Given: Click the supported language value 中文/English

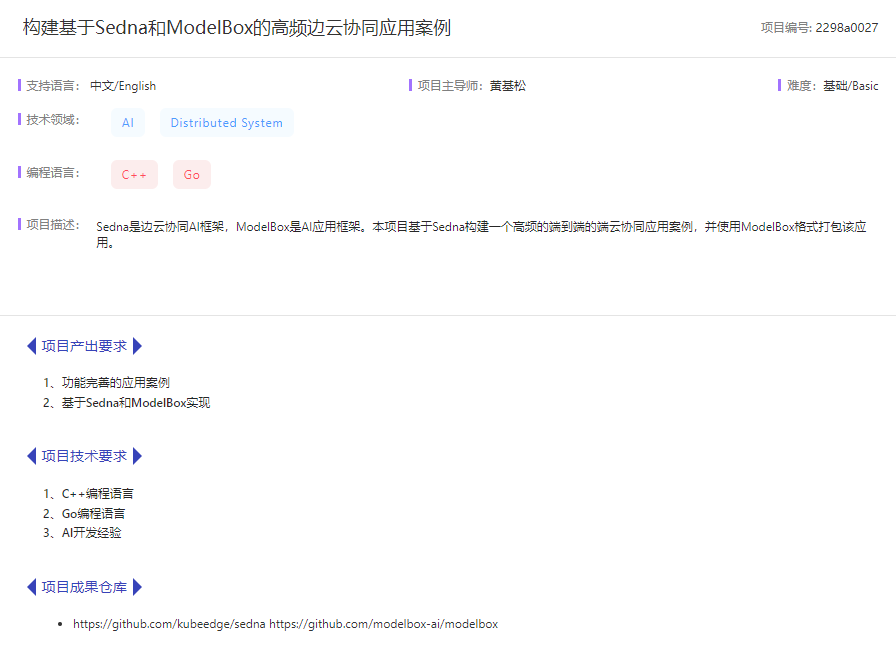Looking at the screenshot, I should coord(123,86).
